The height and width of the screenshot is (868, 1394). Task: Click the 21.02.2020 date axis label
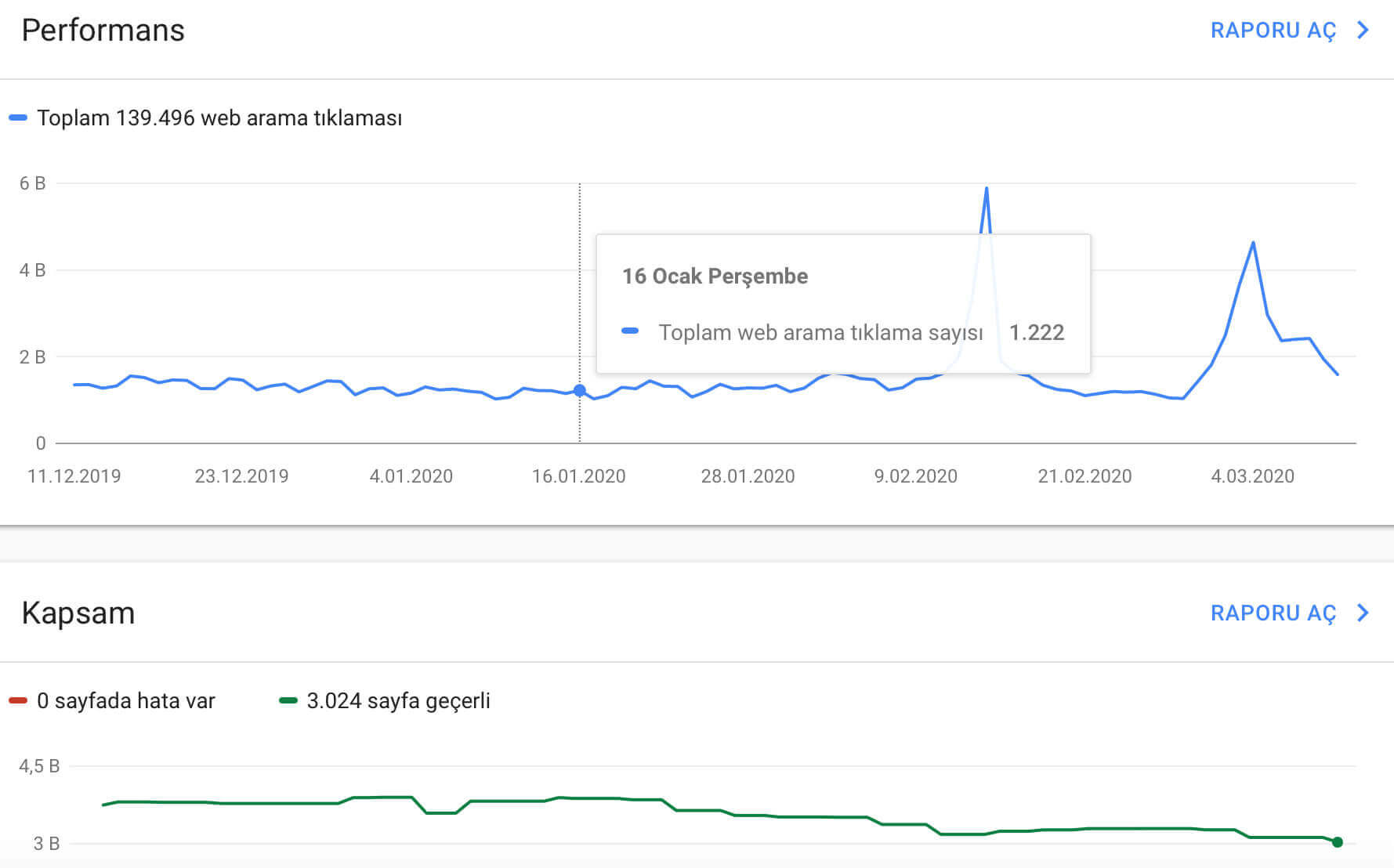click(1085, 476)
